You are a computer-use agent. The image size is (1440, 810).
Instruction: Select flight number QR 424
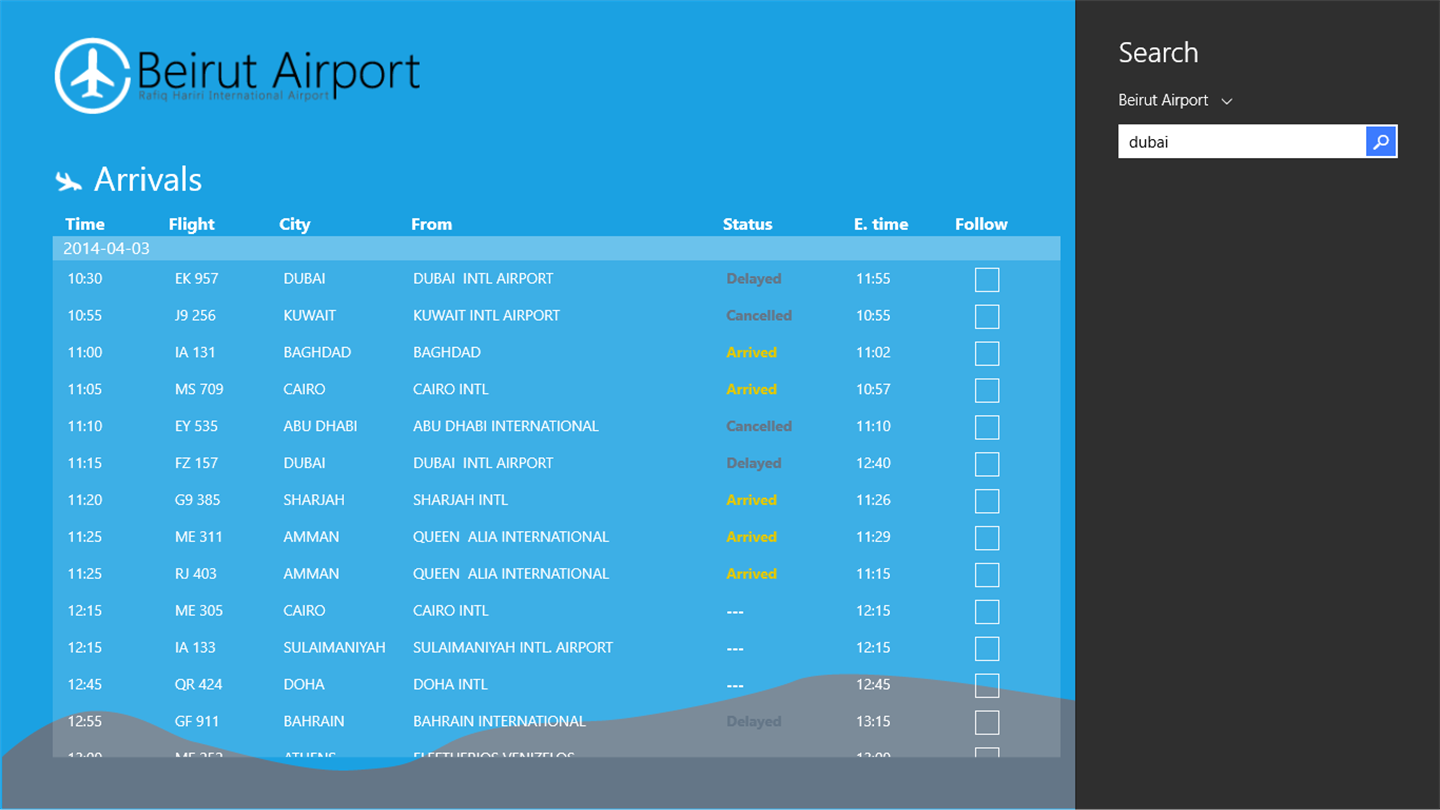click(198, 685)
